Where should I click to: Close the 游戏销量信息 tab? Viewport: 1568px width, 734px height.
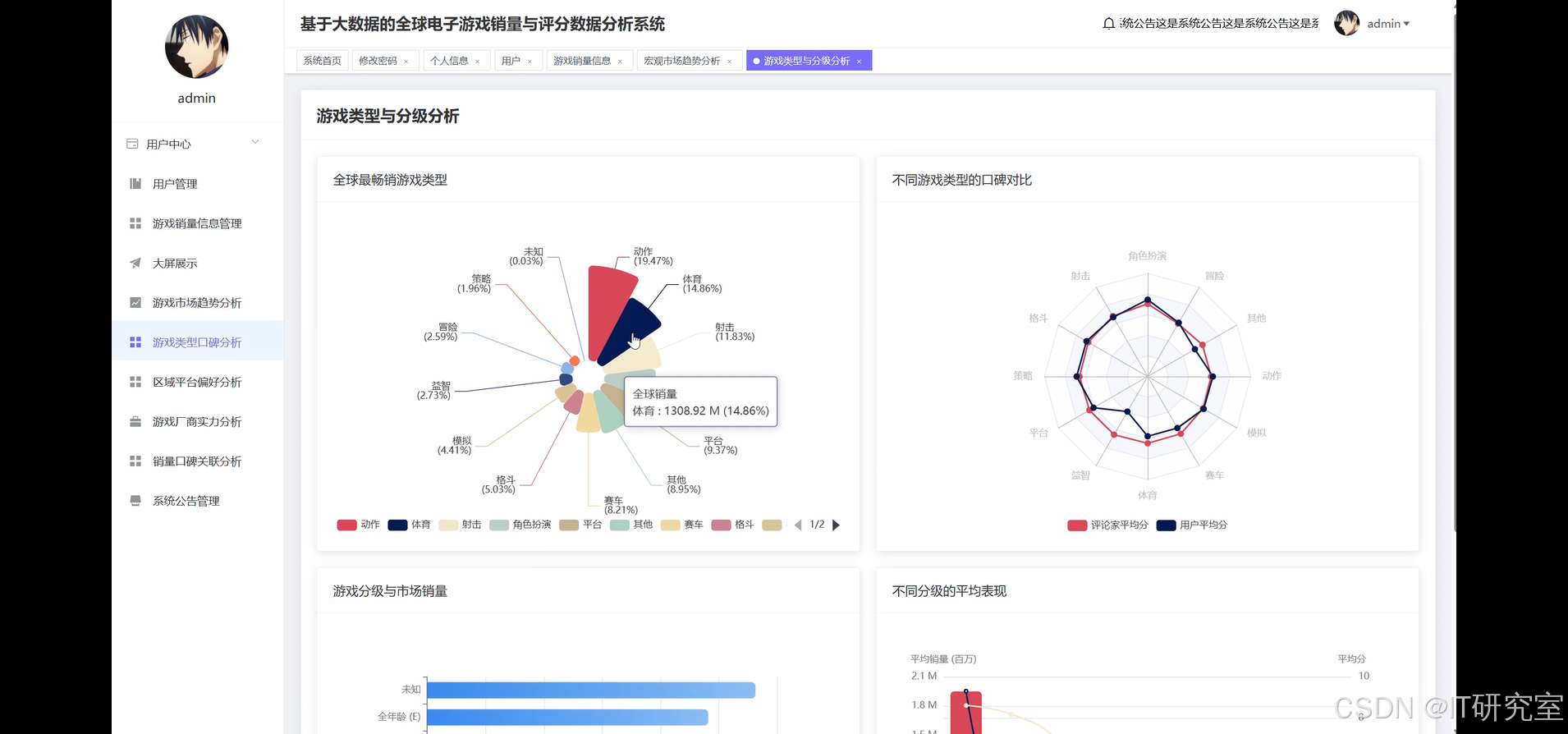tap(620, 62)
